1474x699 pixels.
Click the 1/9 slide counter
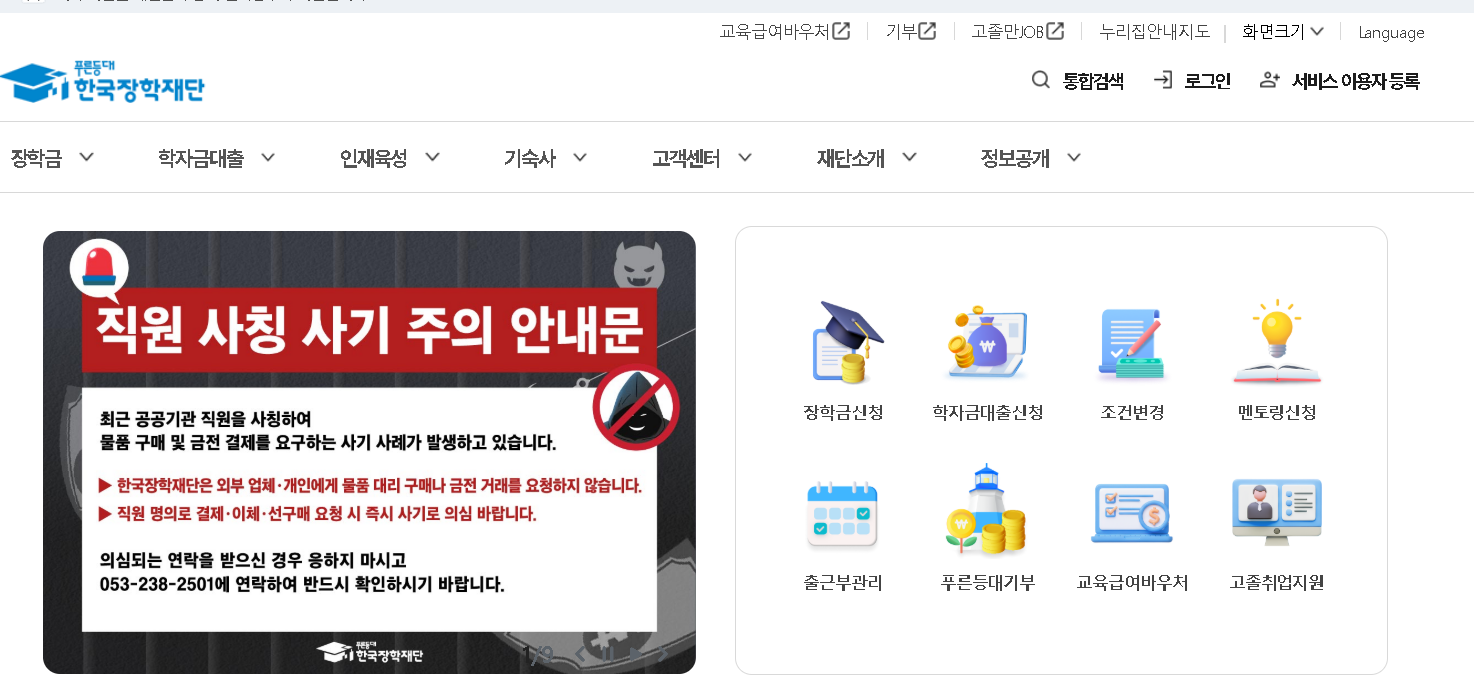538,654
